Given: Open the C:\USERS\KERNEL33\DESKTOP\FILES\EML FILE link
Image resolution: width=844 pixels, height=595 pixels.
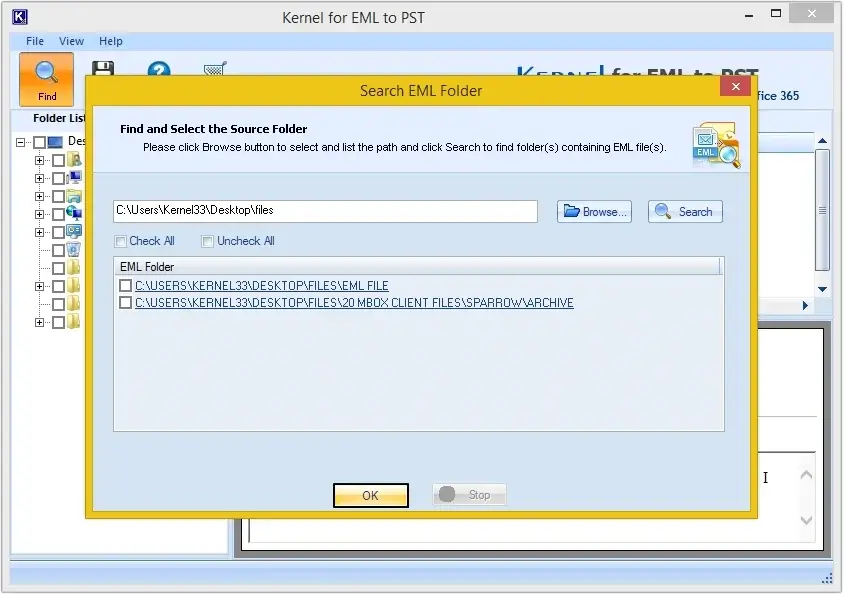Looking at the screenshot, I should tap(262, 285).
